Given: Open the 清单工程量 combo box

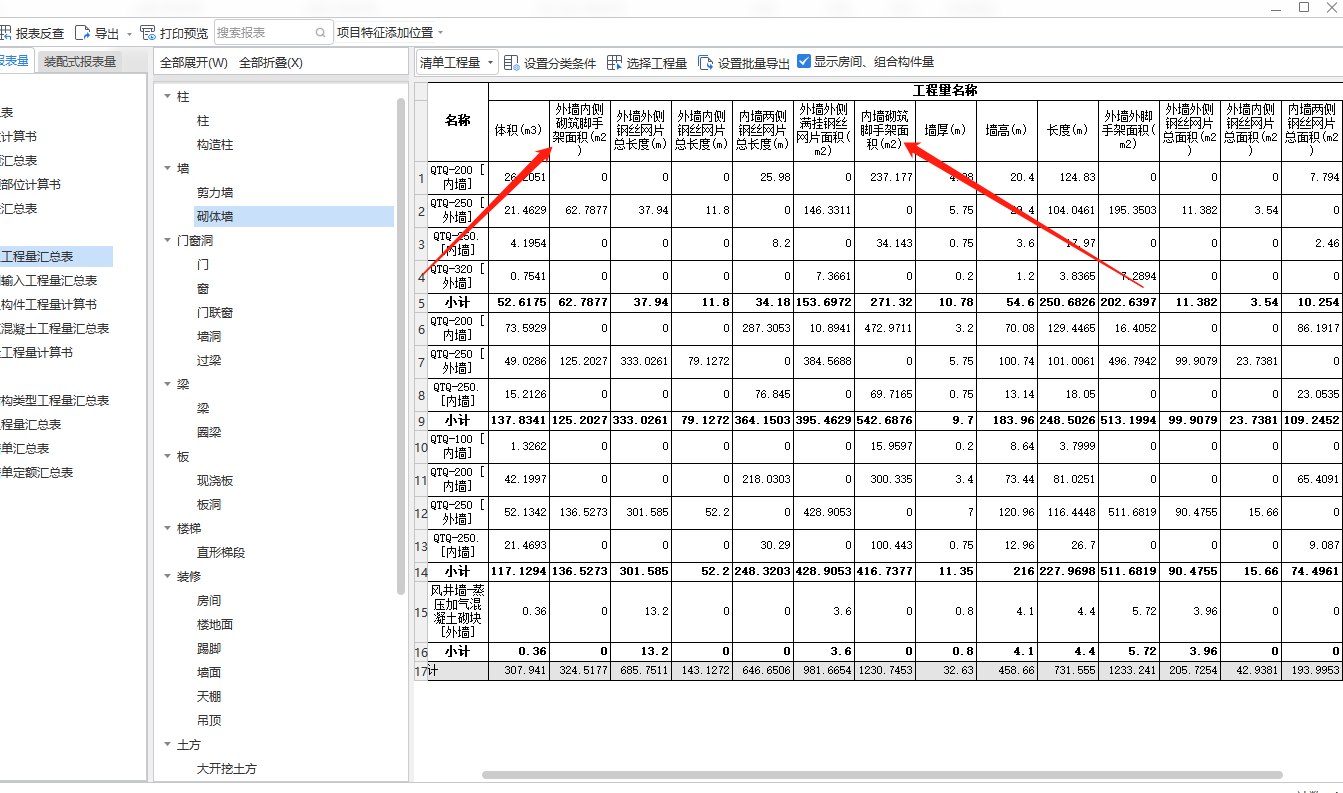Looking at the screenshot, I should click(x=458, y=62).
